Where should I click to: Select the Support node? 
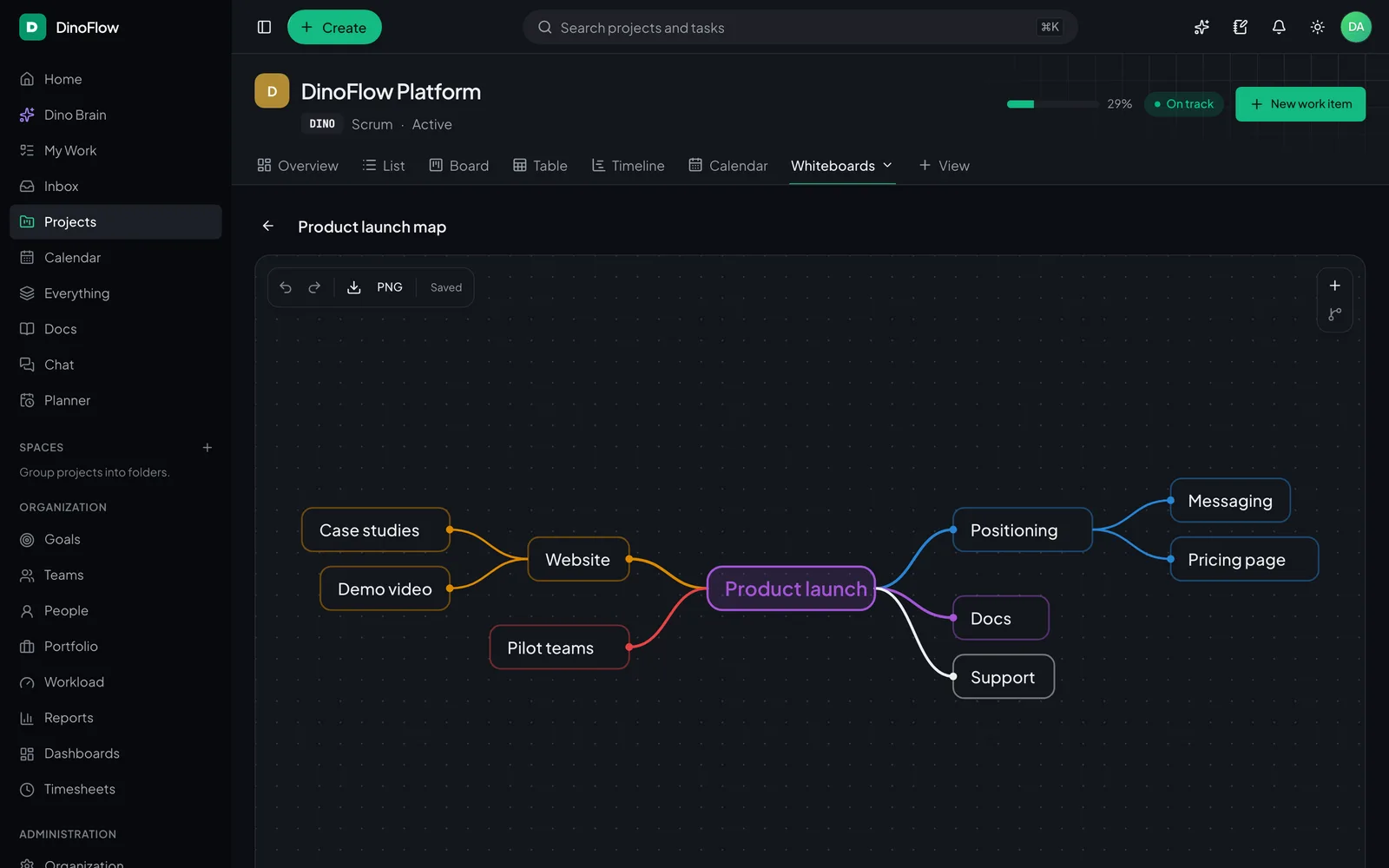(x=1004, y=677)
